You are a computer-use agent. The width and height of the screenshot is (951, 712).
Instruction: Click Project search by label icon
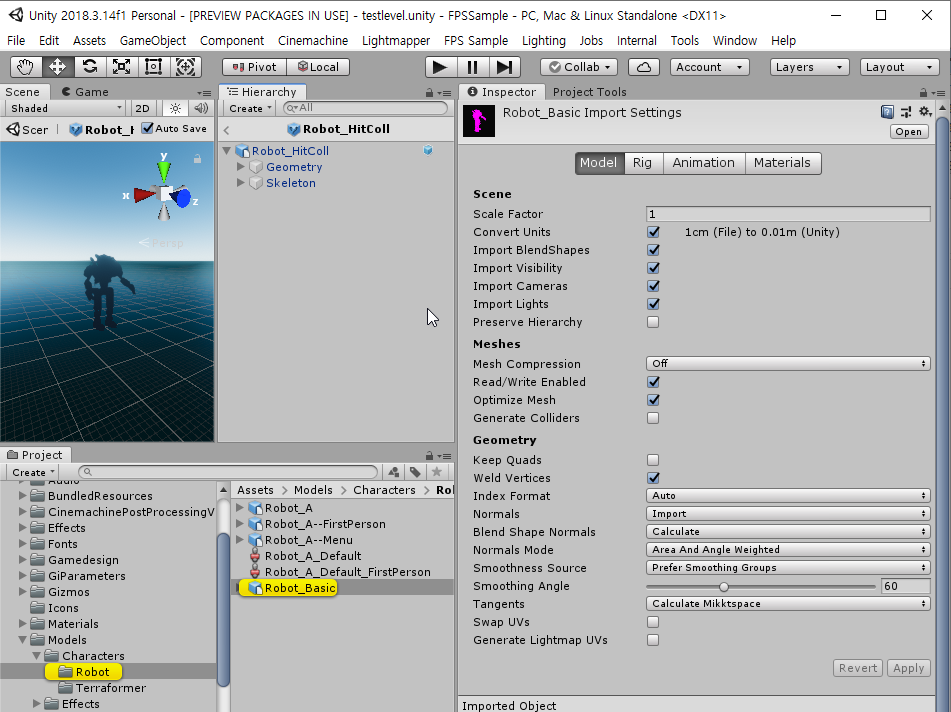coord(415,472)
